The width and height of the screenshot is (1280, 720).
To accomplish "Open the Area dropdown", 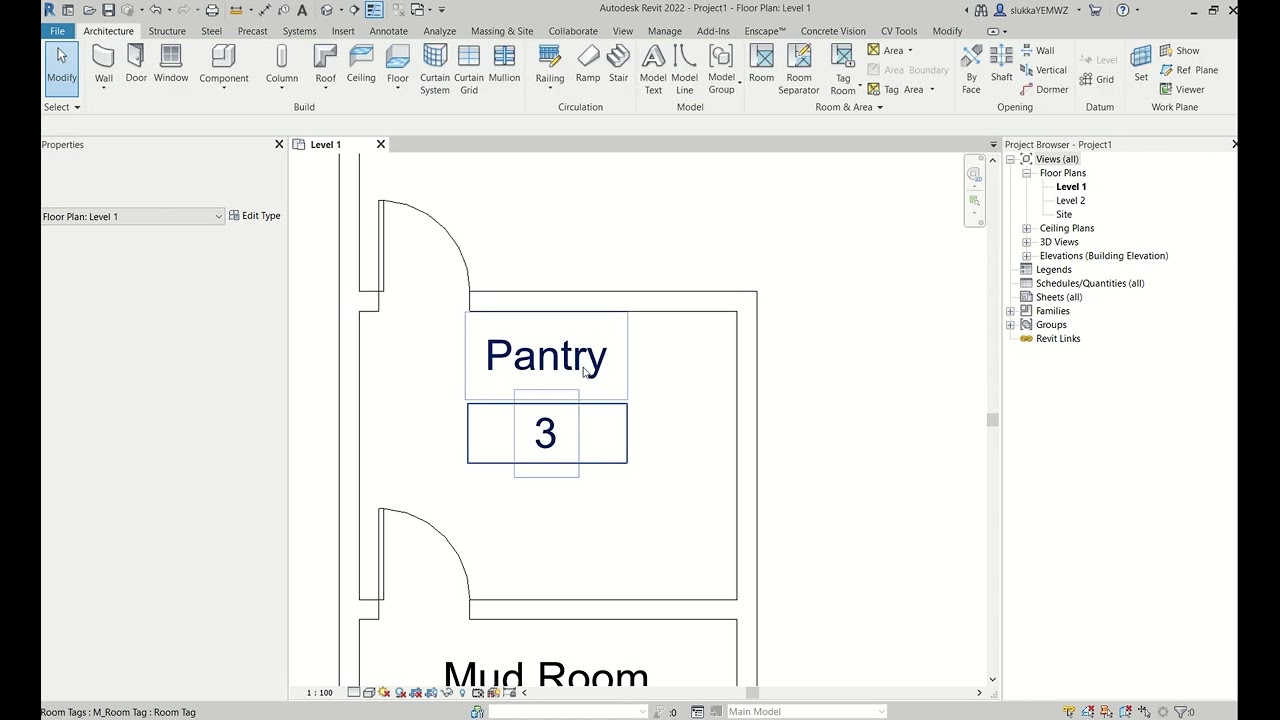I will pos(890,50).
